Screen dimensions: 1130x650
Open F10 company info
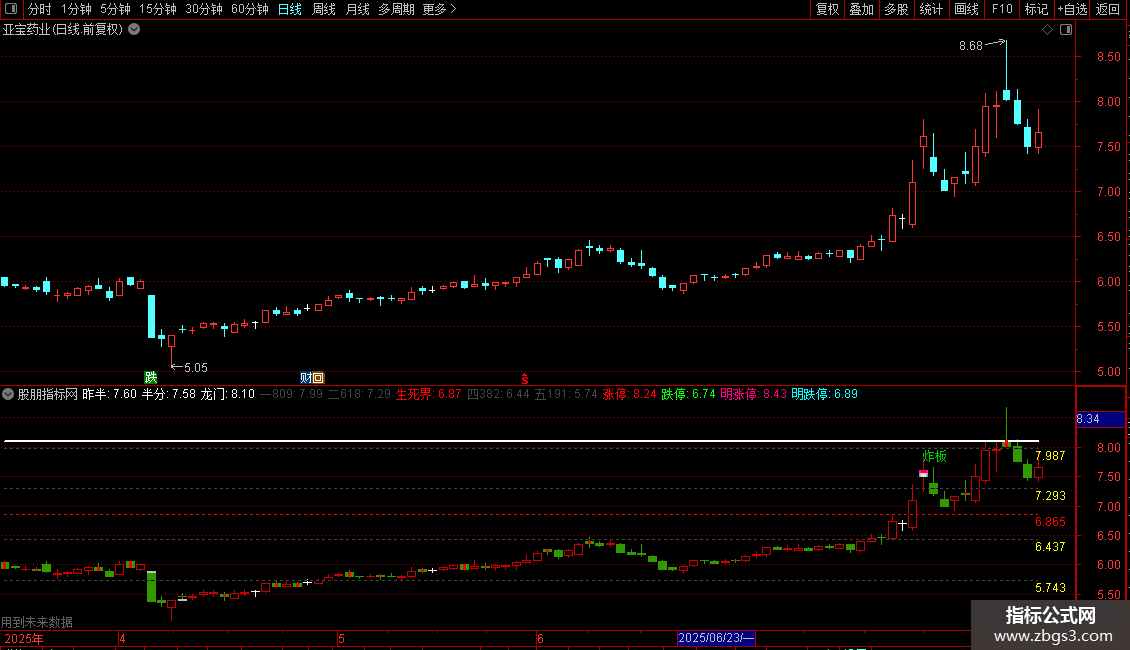pyautogui.click(x=1002, y=9)
